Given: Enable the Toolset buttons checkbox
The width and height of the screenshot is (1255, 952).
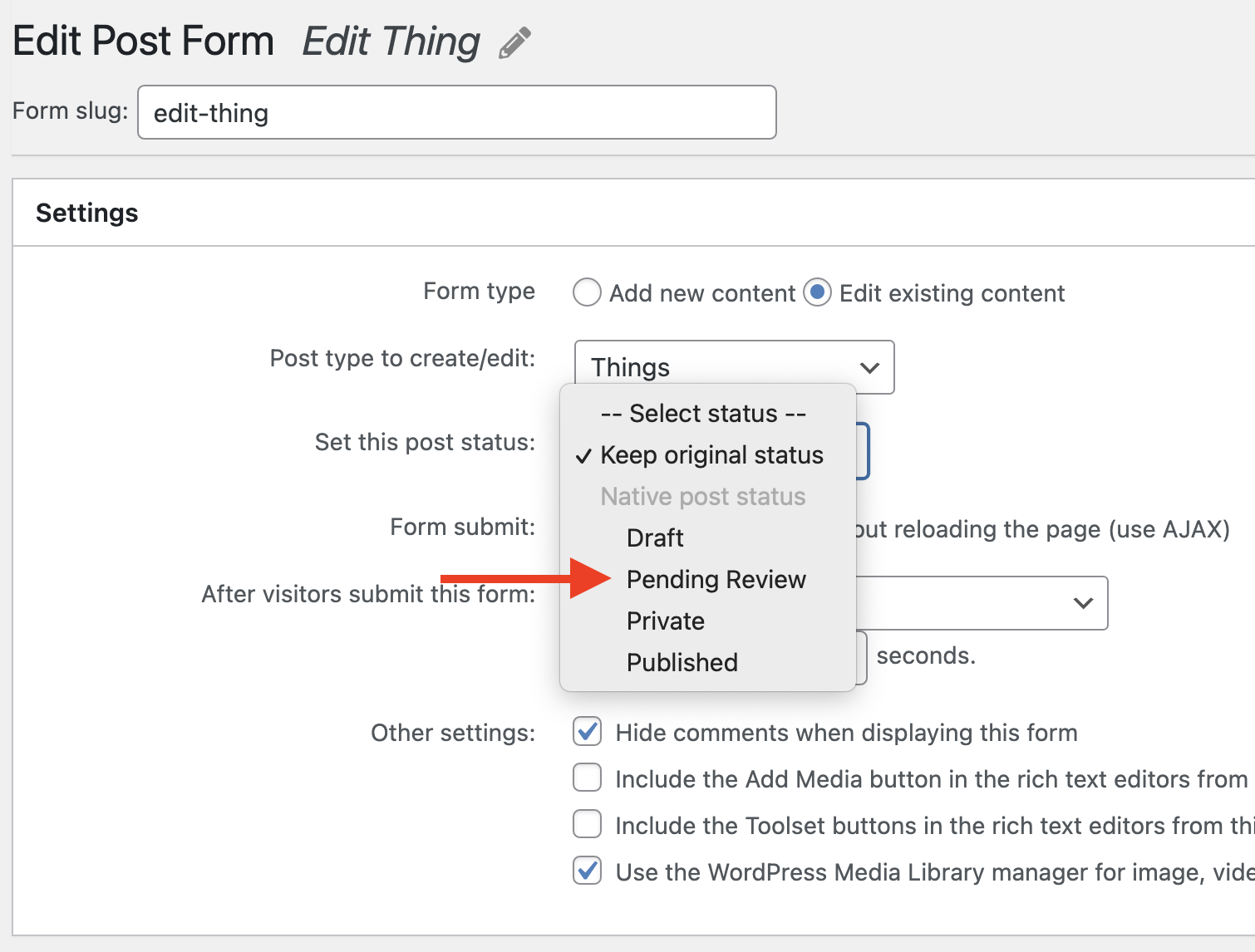Looking at the screenshot, I should (x=588, y=825).
